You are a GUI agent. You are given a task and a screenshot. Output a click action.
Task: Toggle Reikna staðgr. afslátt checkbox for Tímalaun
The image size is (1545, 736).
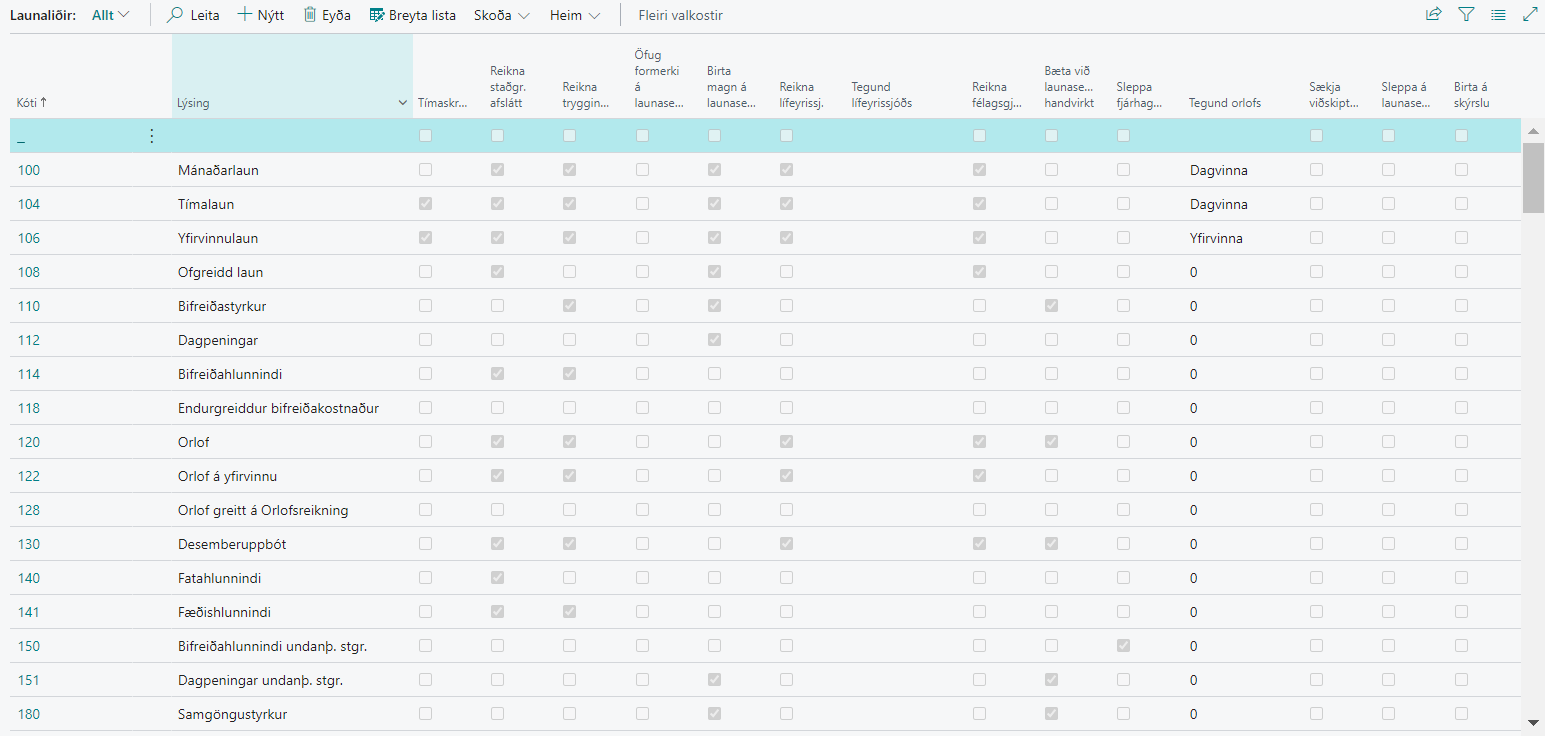pos(497,204)
